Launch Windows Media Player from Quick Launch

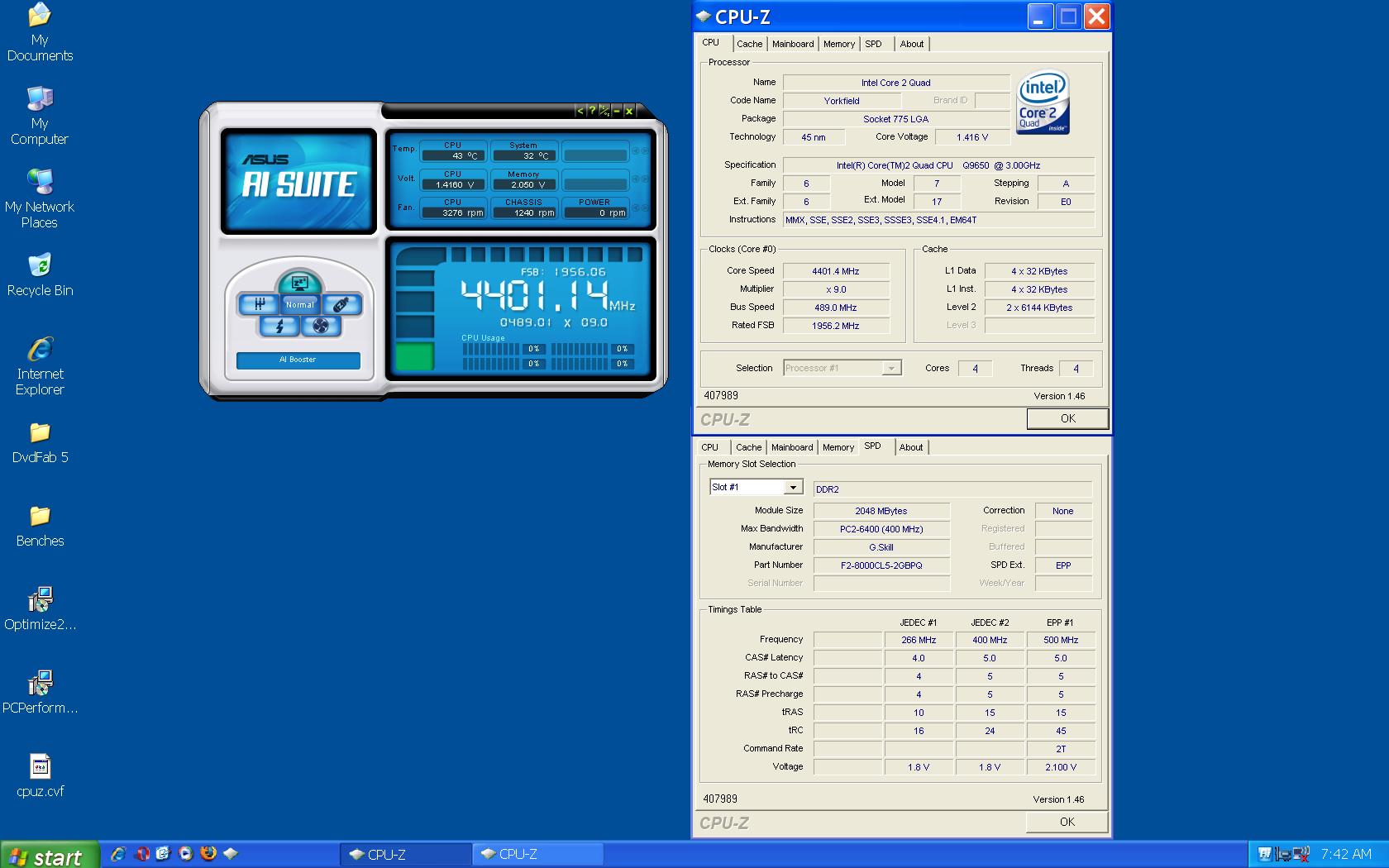pyautogui.click(x=185, y=855)
